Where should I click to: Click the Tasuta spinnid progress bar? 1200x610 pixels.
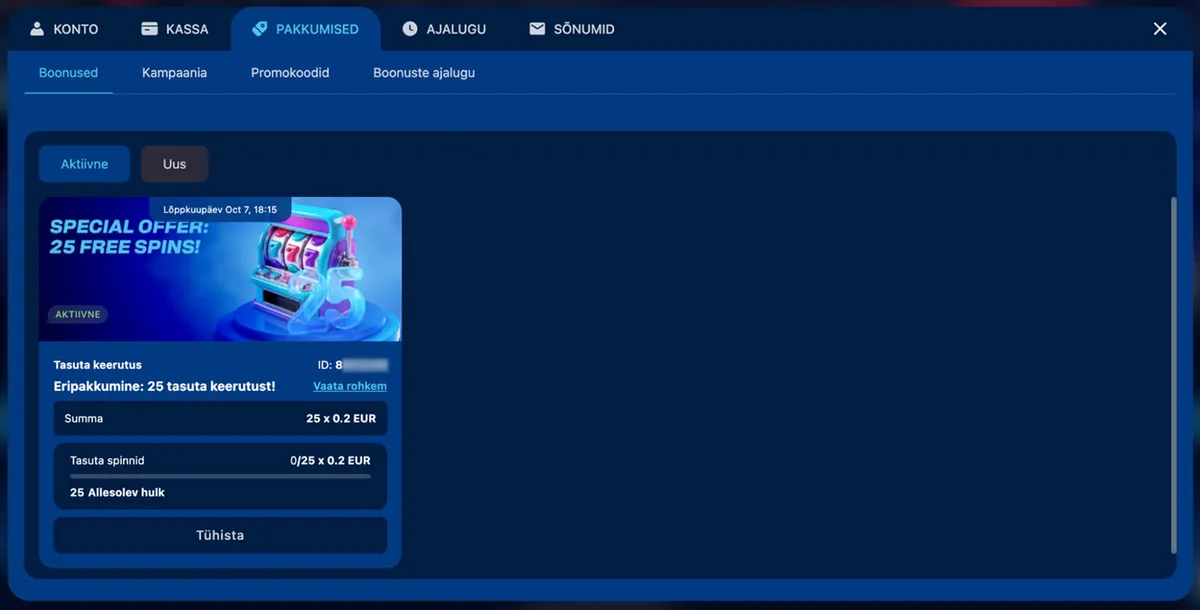pos(220,476)
